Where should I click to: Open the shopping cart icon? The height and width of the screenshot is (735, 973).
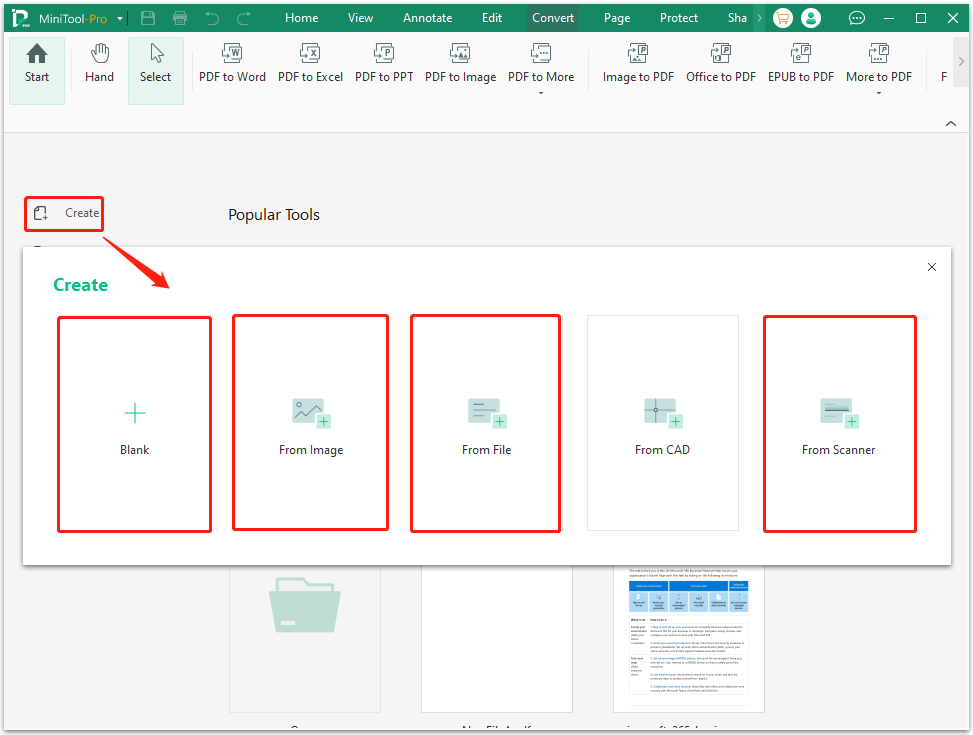pyautogui.click(x=782, y=17)
